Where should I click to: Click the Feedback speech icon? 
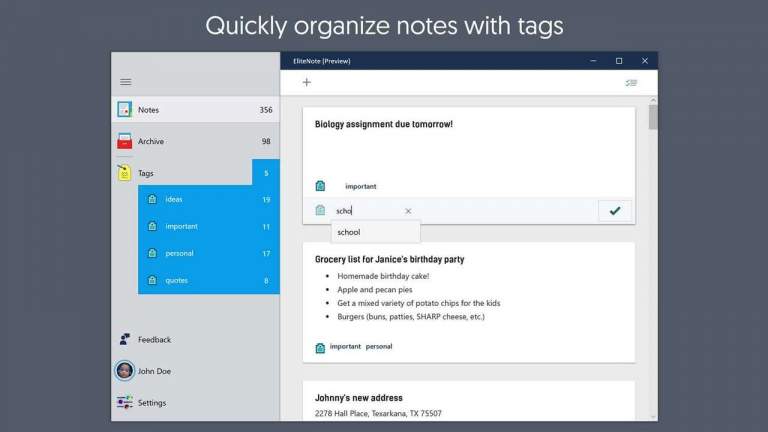point(124,339)
